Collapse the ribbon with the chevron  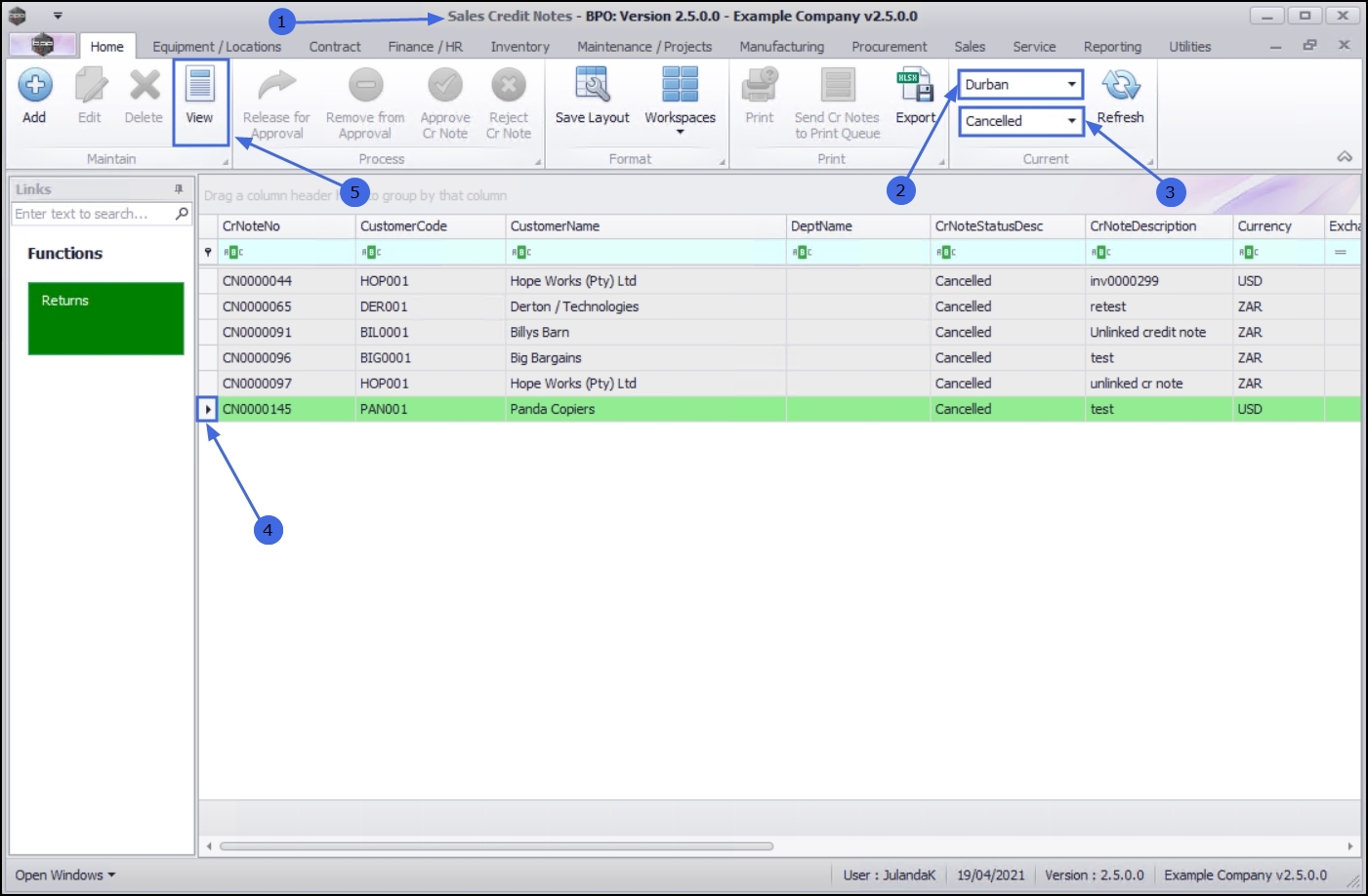[1345, 157]
